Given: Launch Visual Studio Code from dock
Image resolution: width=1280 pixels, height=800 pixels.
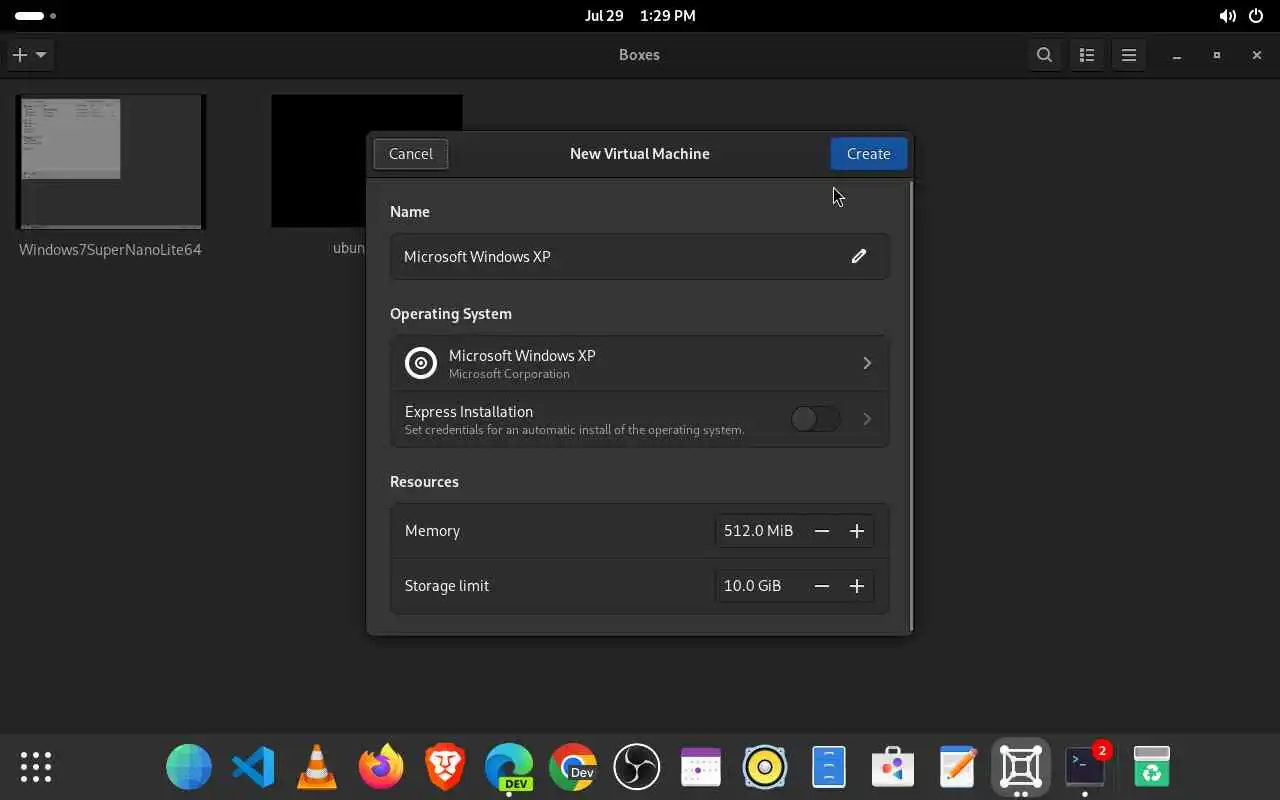Looking at the screenshot, I should click(253, 767).
